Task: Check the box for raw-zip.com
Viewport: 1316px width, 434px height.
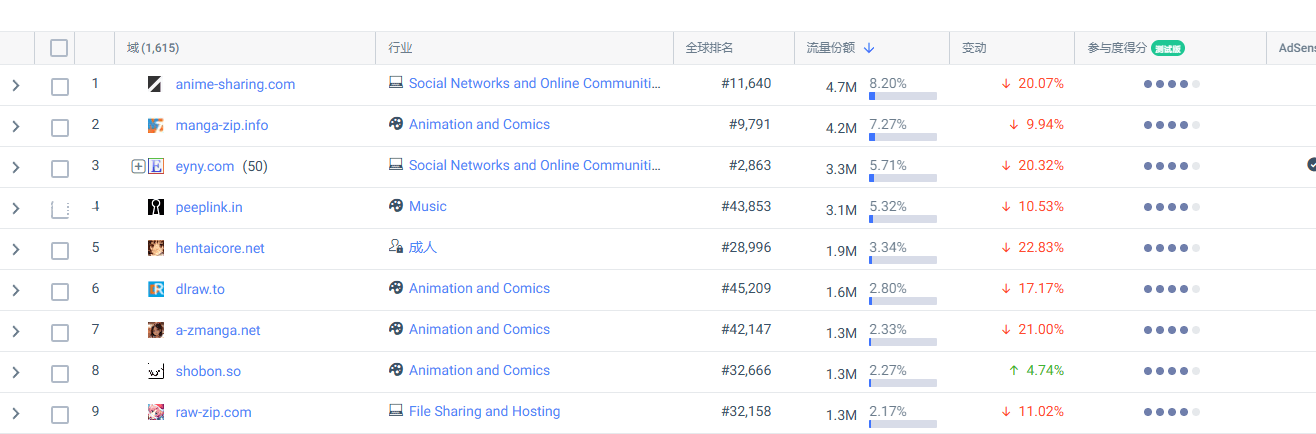Action: pos(60,415)
